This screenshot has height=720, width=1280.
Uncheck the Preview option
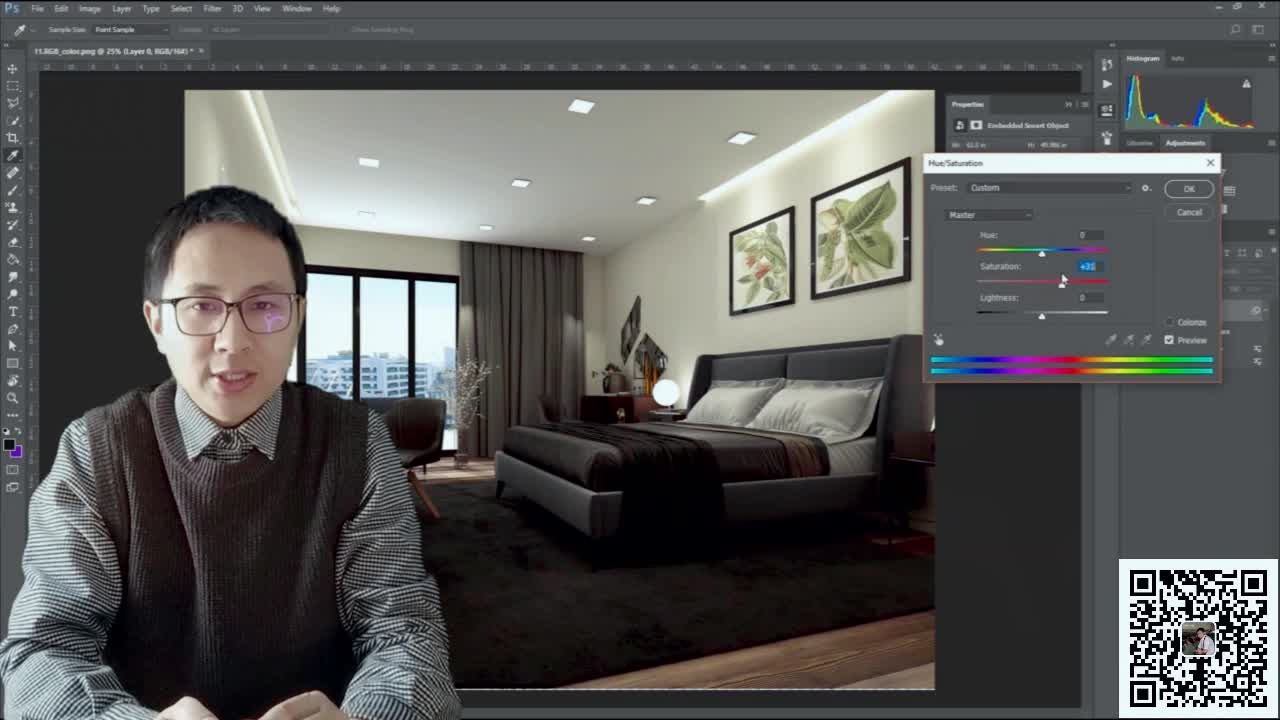coord(1169,340)
